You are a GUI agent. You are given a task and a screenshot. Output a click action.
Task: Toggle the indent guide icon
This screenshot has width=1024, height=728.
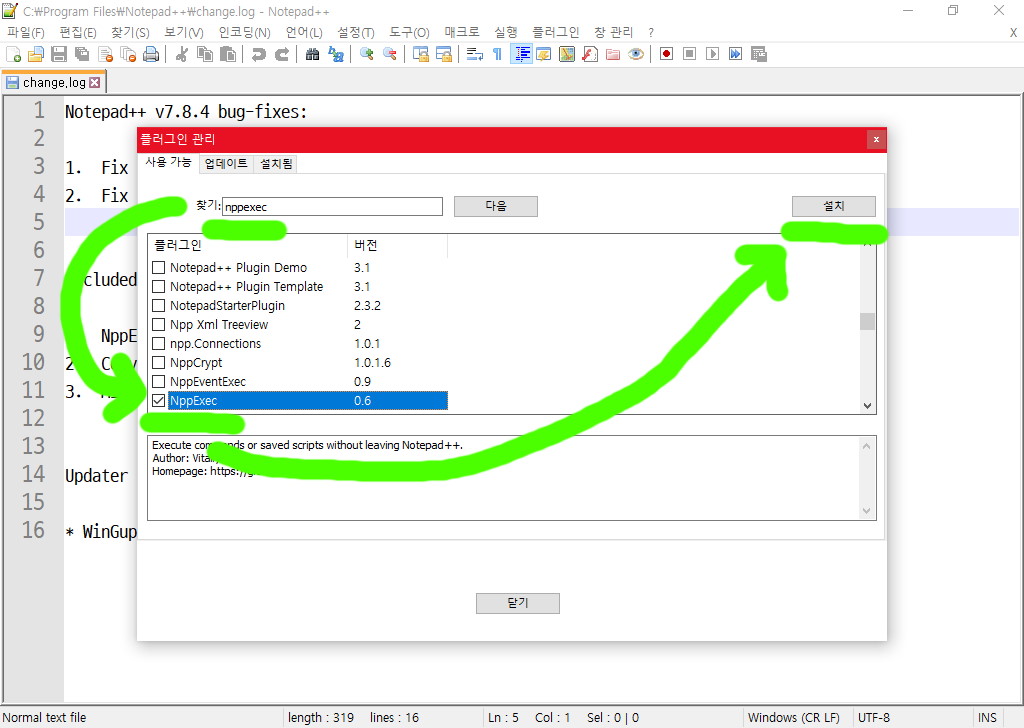coord(521,54)
